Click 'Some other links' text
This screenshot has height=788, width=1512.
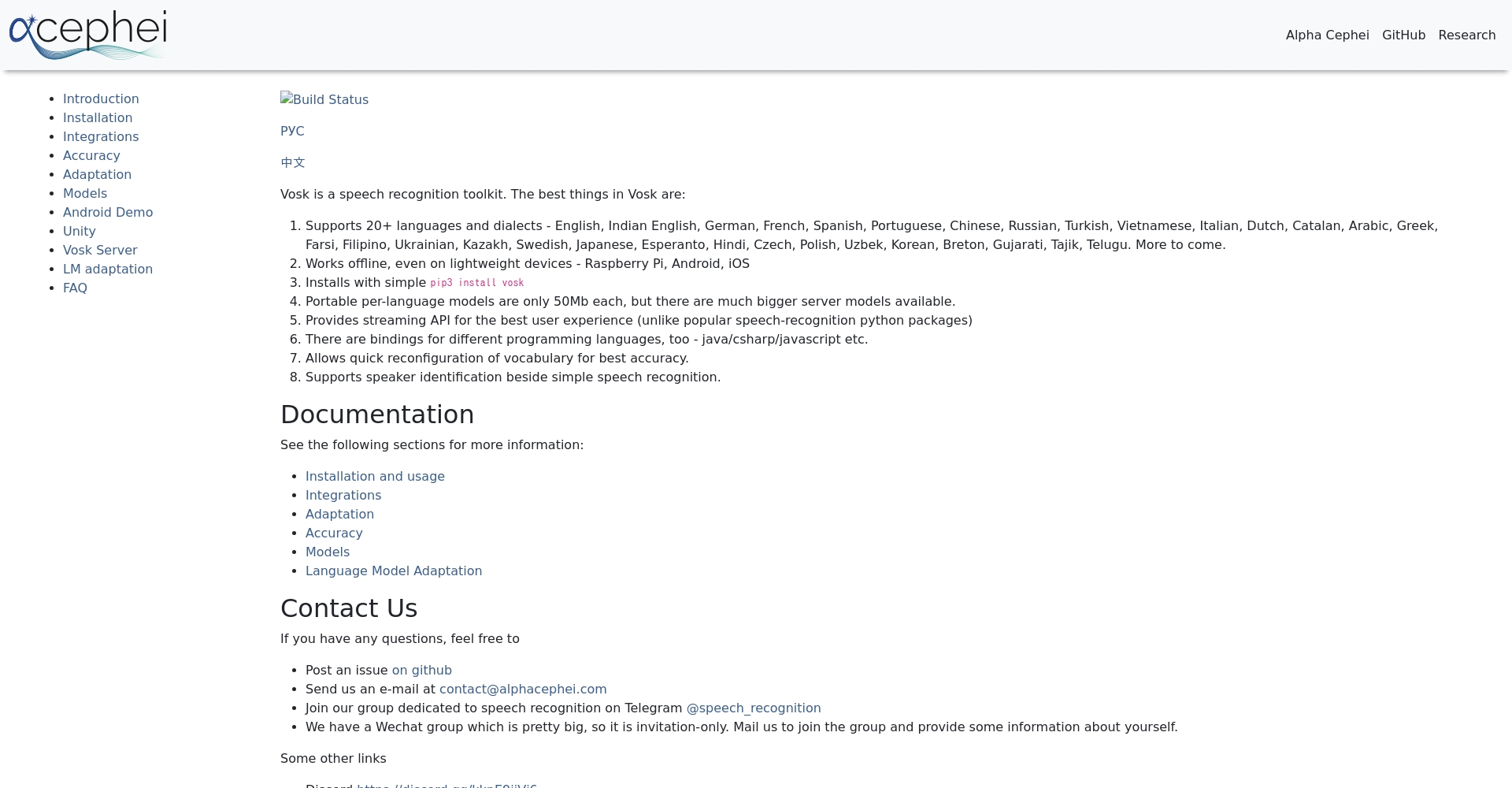click(x=333, y=758)
